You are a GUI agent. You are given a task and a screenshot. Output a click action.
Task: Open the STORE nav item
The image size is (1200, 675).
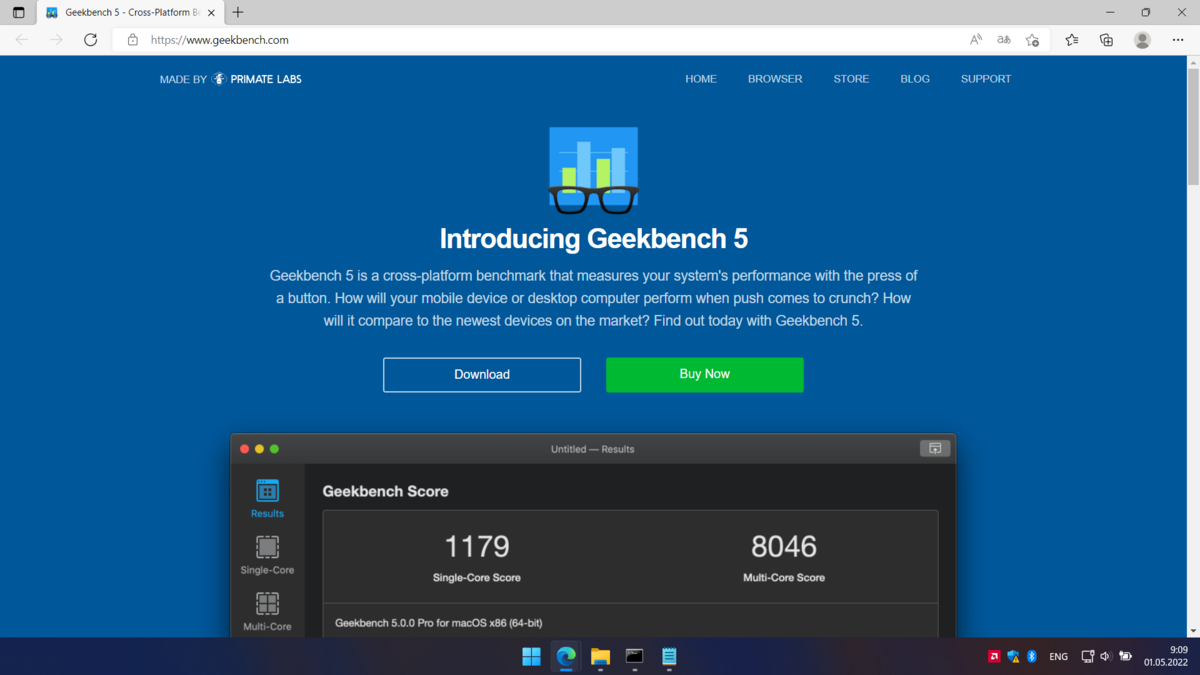(x=851, y=79)
